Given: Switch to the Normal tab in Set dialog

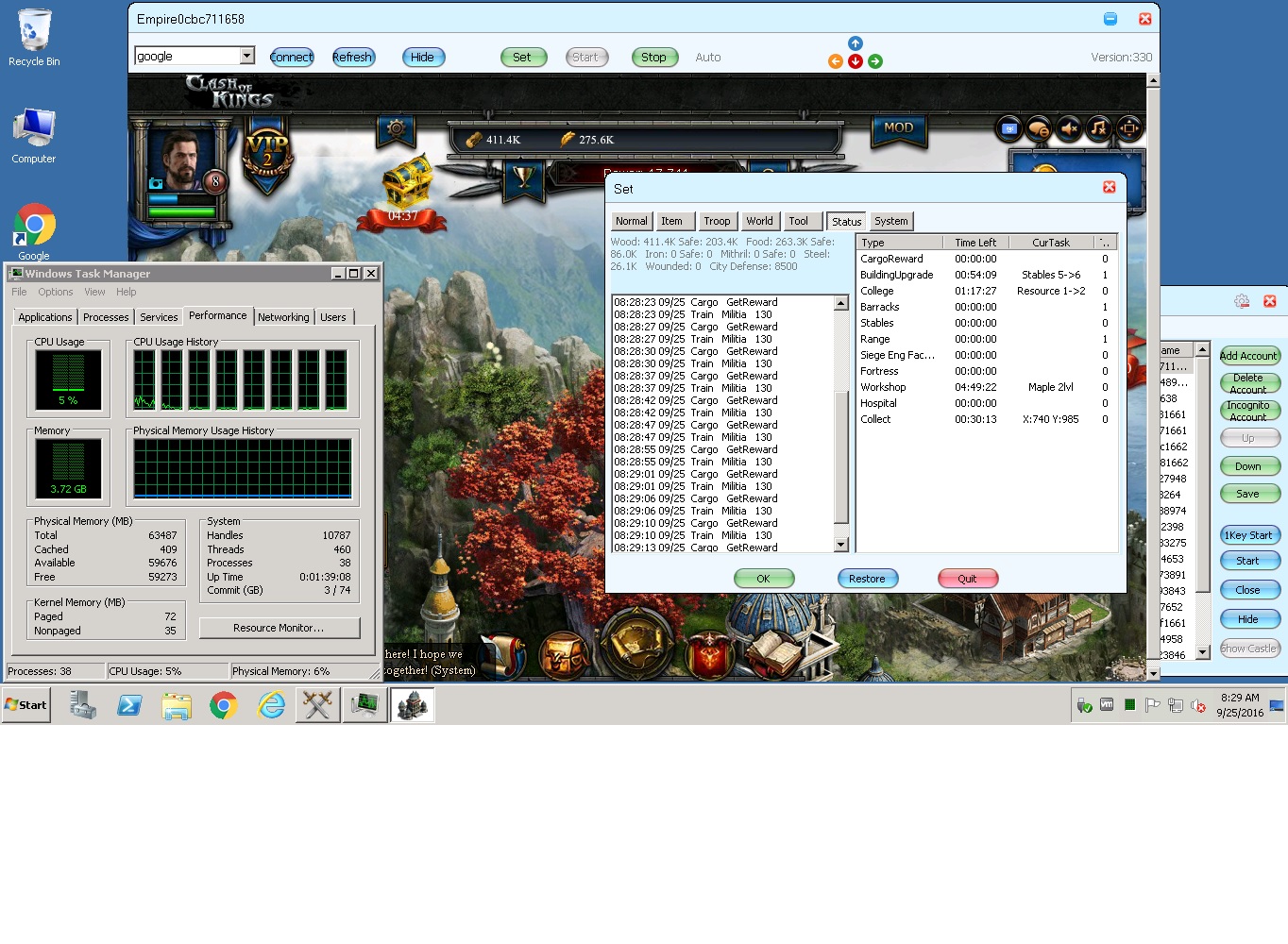Looking at the screenshot, I should point(631,221).
